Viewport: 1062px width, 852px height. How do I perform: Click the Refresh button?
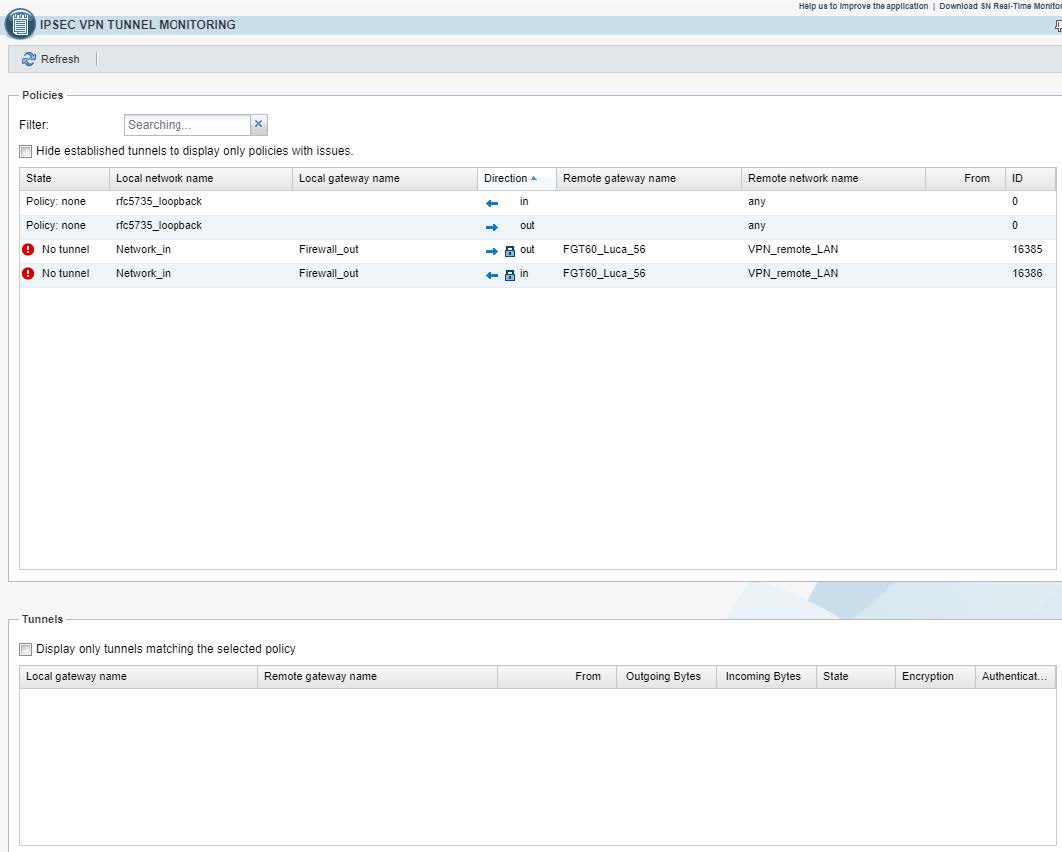[51, 60]
